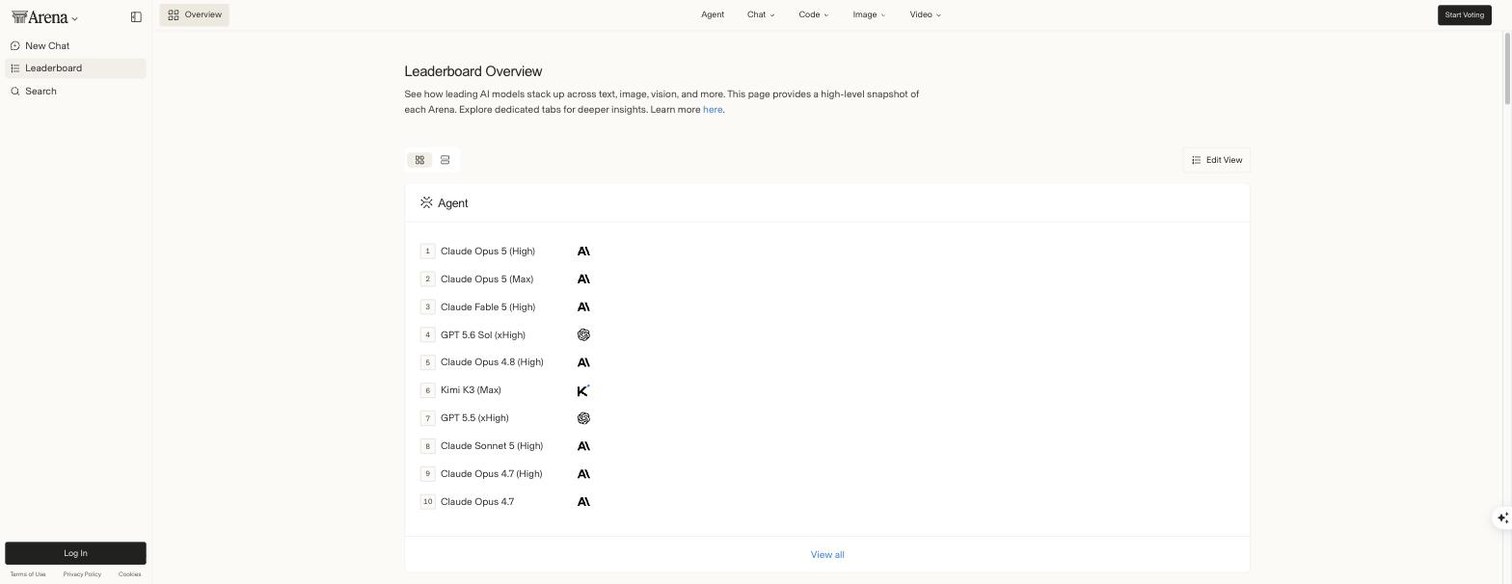Click Anthropic logo beside rank 10 entry

[x=584, y=502]
